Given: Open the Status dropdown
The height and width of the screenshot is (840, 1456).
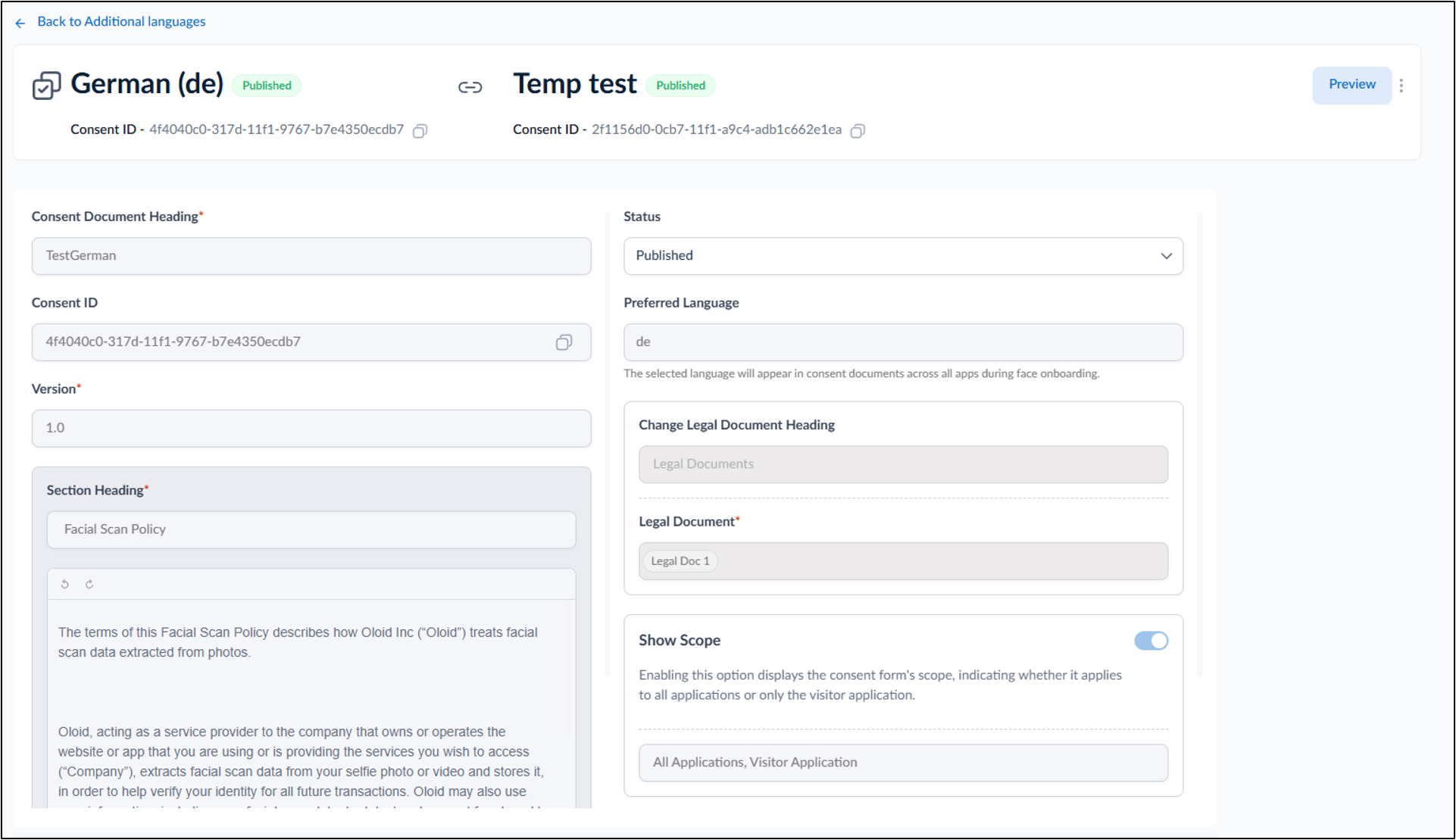Looking at the screenshot, I should [x=903, y=256].
